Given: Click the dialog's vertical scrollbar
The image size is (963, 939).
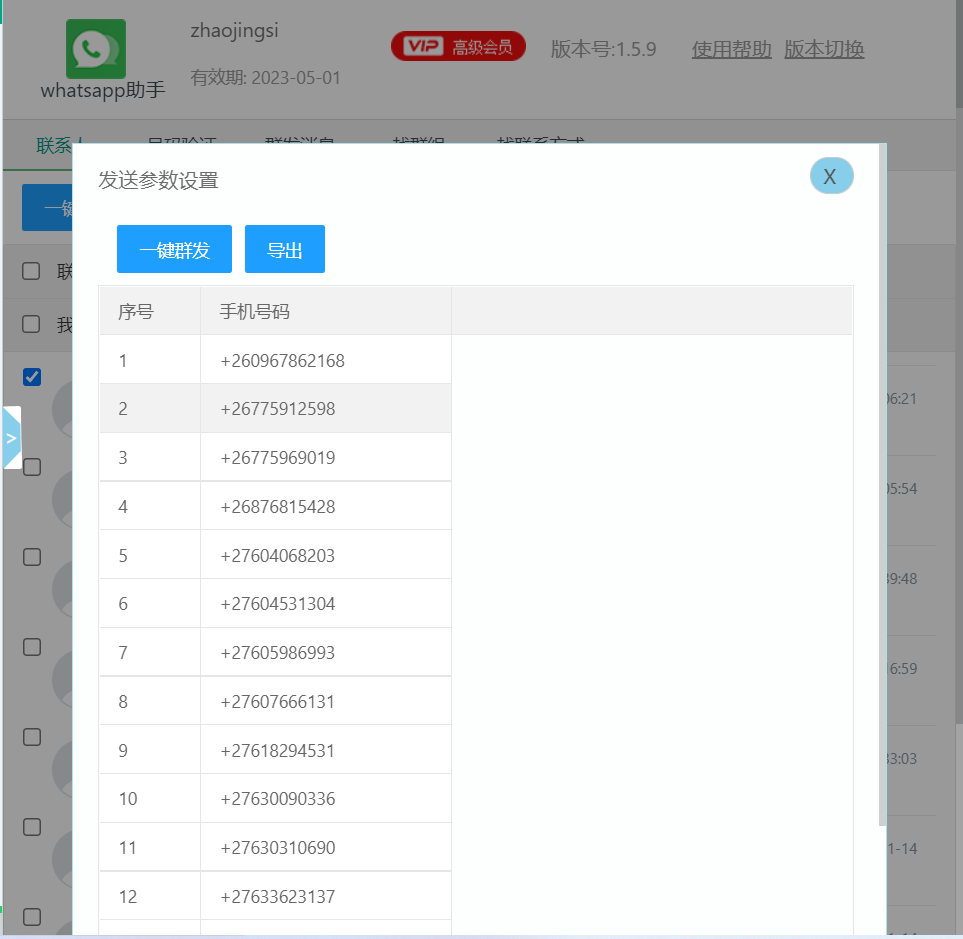Looking at the screenshot, I should (881, 480).
